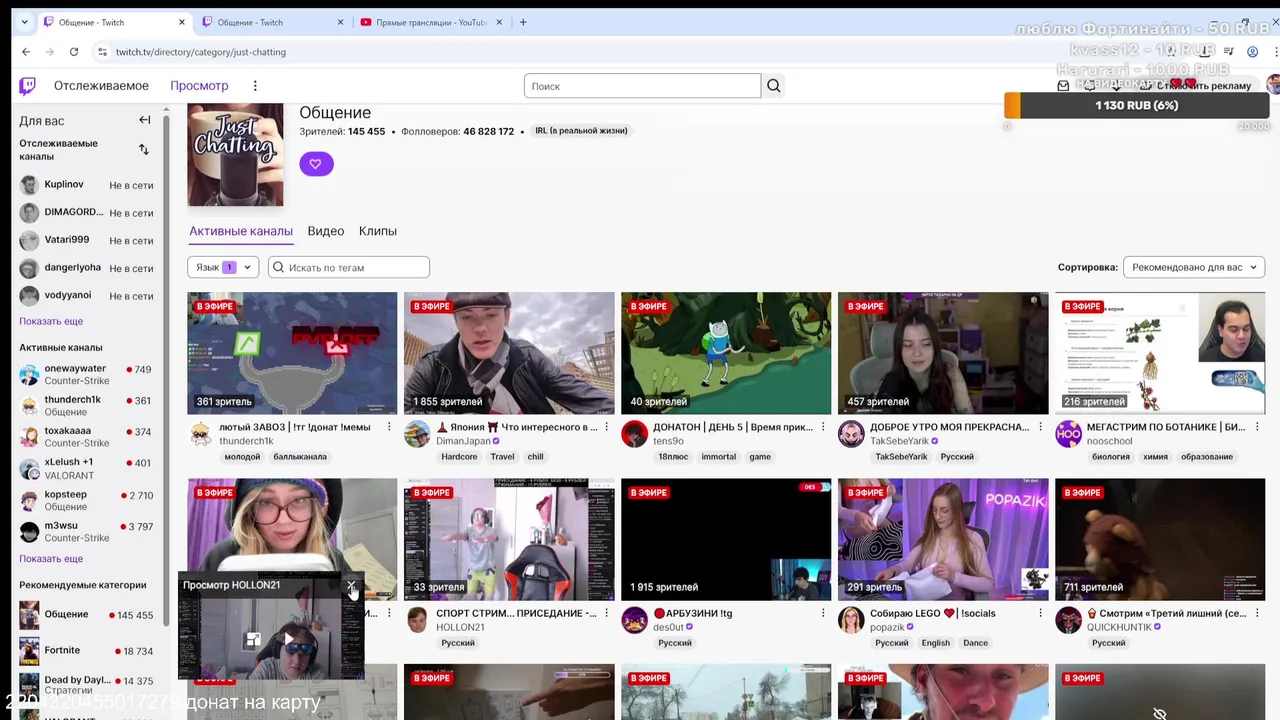Show more followed channels
The height and width of the screenshot is (720, 1280).
[51, 321]
